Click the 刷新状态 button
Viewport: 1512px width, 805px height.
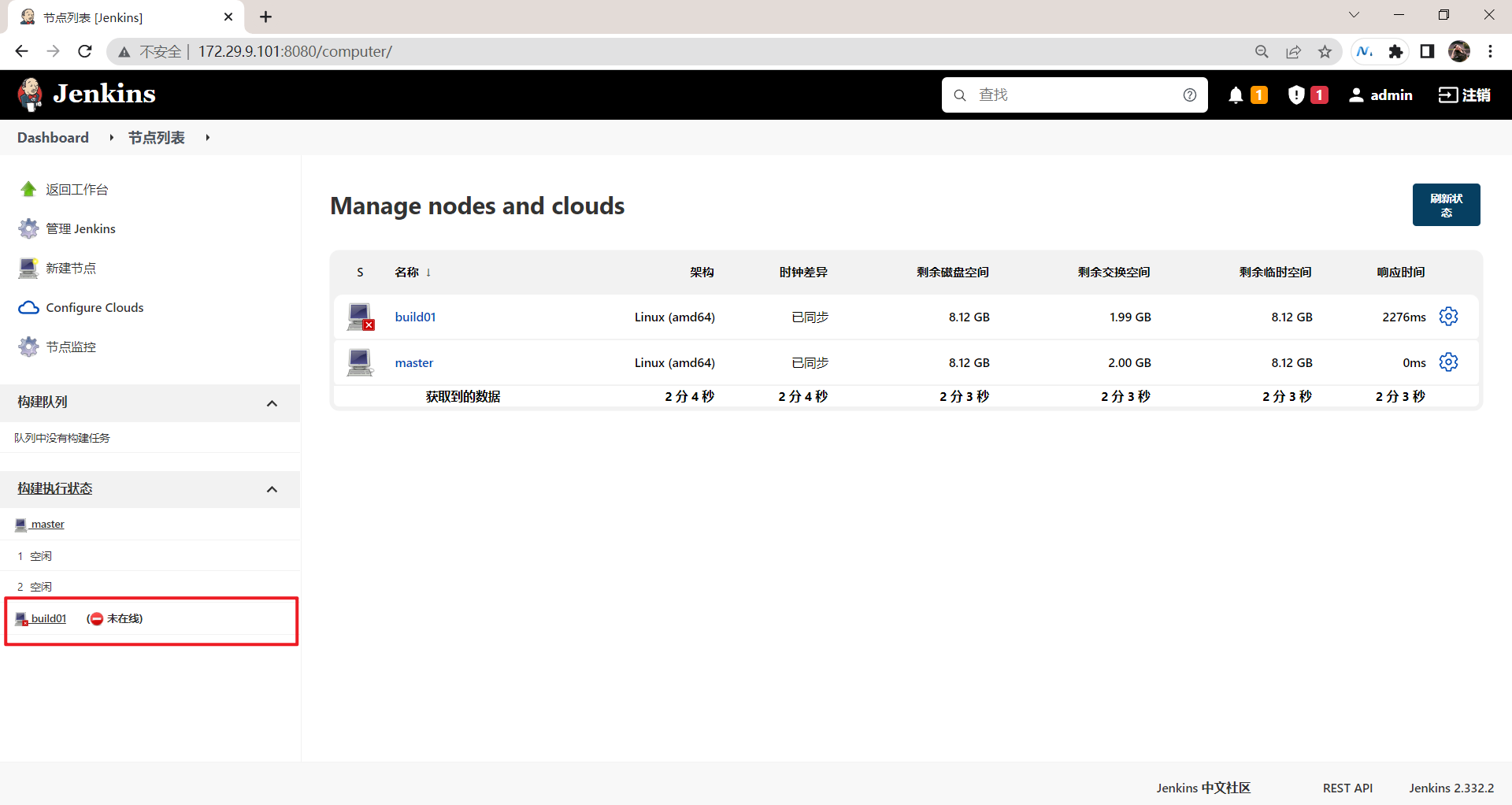pyautogui.click(x=1446, y=205)
